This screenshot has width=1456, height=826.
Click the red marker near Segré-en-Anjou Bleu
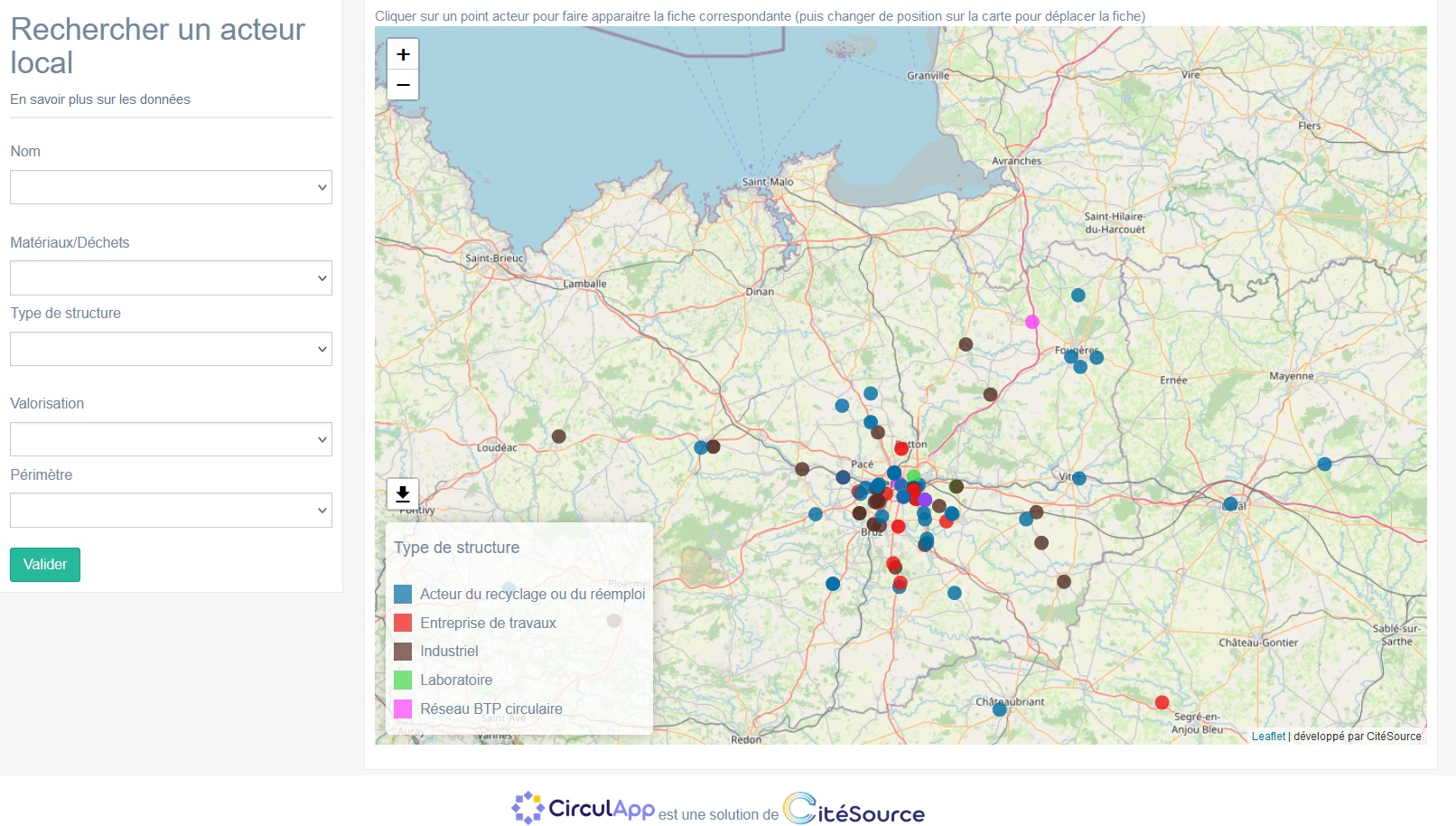click(x=1162, y=702)
